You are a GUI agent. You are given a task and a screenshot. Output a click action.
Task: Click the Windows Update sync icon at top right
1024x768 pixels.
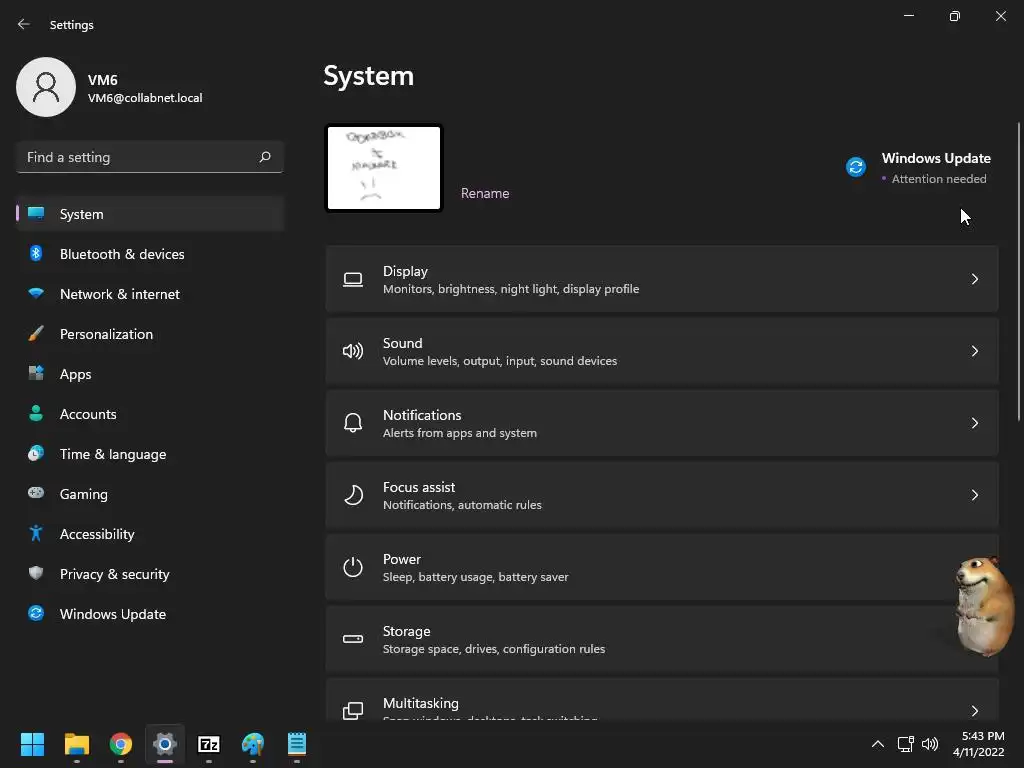(856, 167)
